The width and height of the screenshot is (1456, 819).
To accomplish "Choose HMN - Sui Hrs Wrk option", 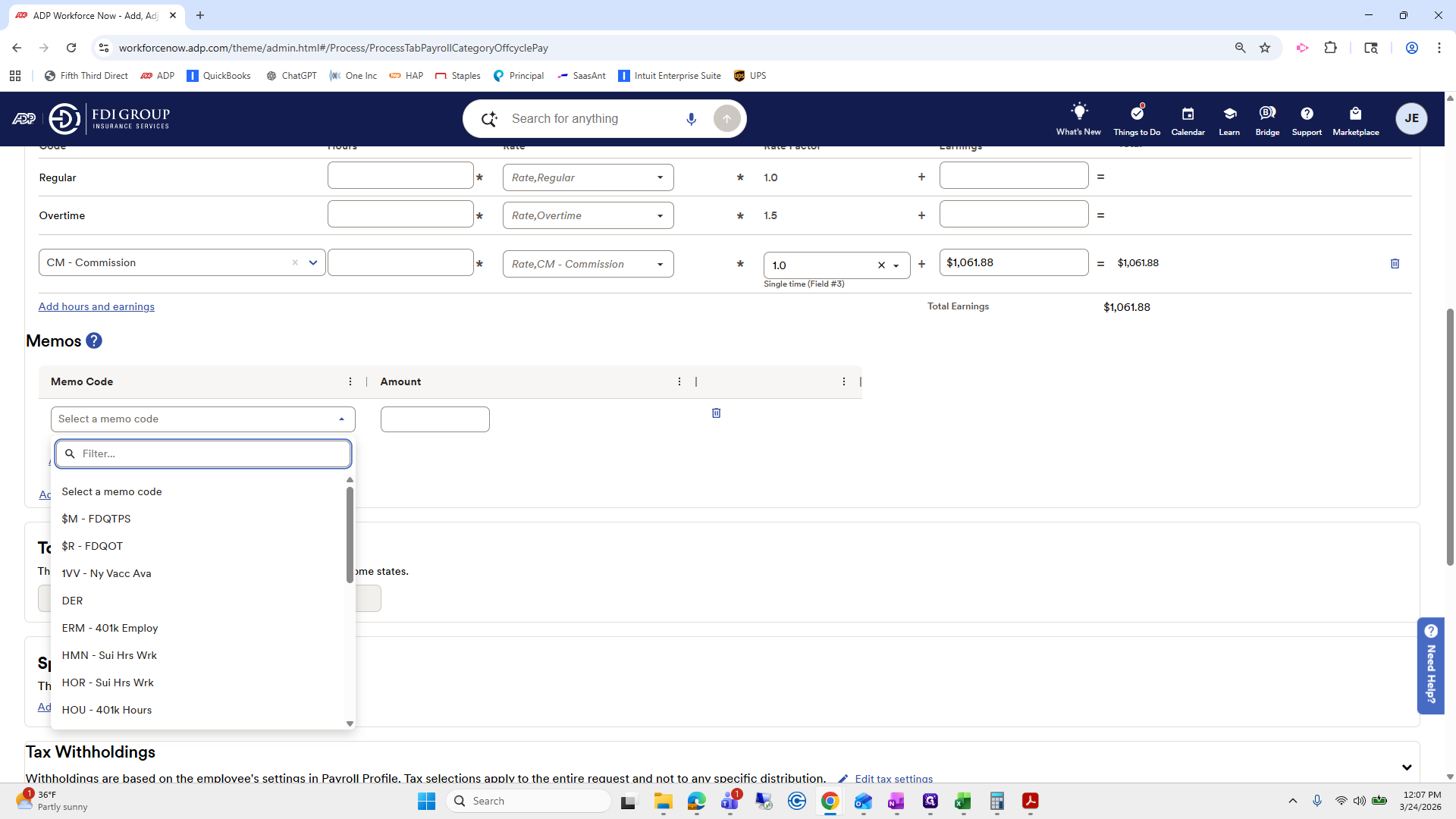I will [x=109, y=655].
